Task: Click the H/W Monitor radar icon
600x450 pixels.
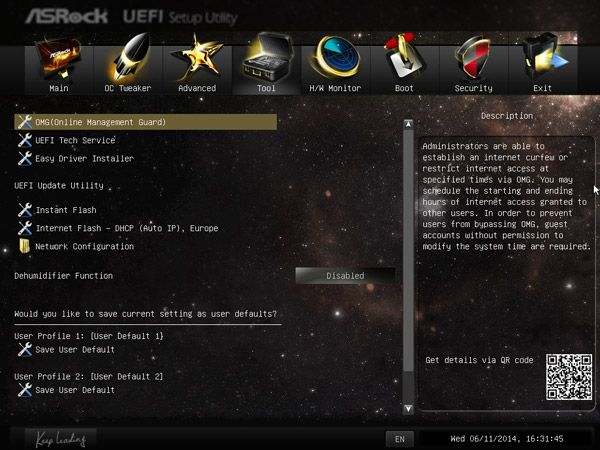Action: [x=336, y=57]
